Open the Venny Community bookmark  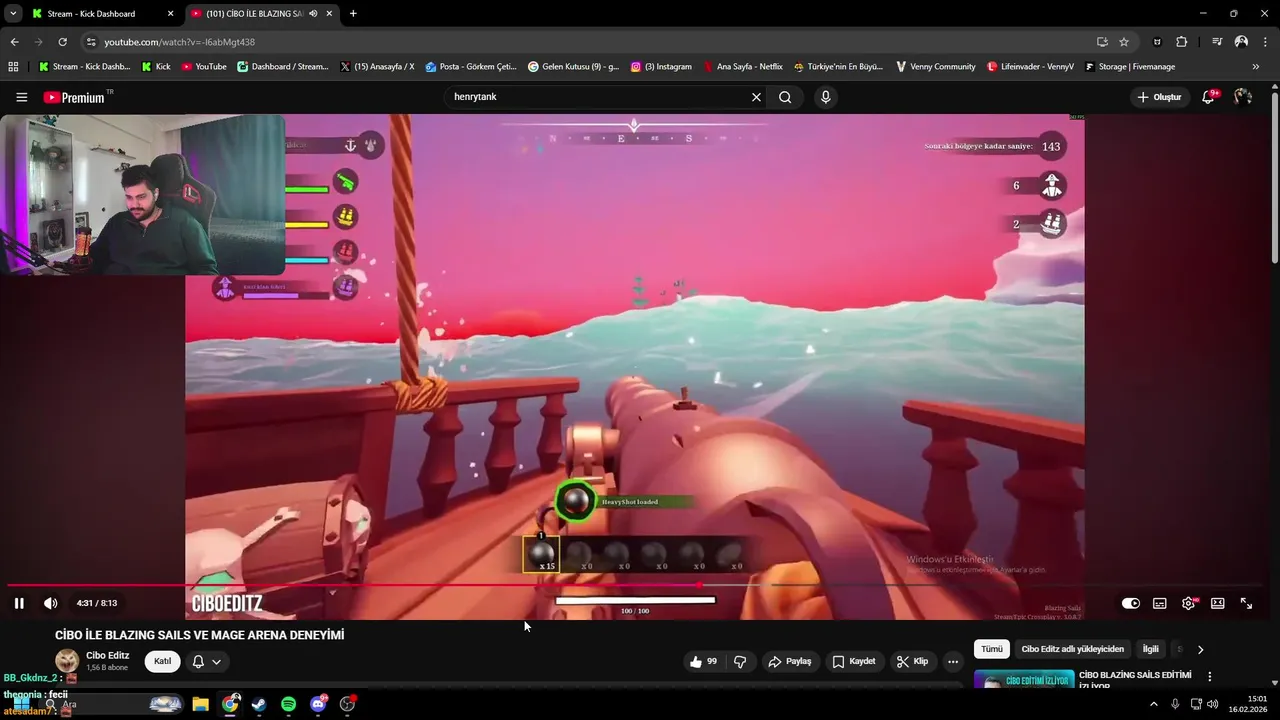point(935,67)
